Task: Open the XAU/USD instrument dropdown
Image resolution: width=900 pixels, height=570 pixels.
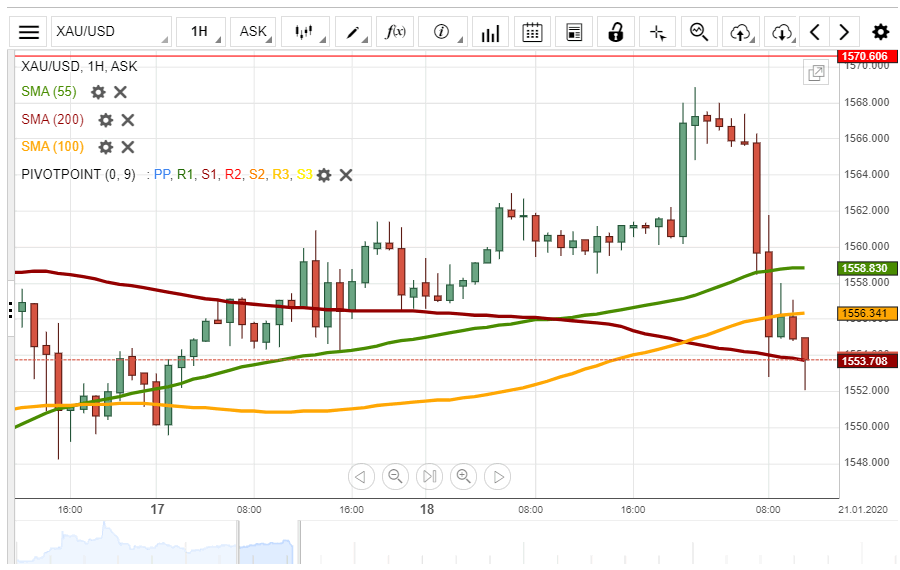Action: pos(110,31)
